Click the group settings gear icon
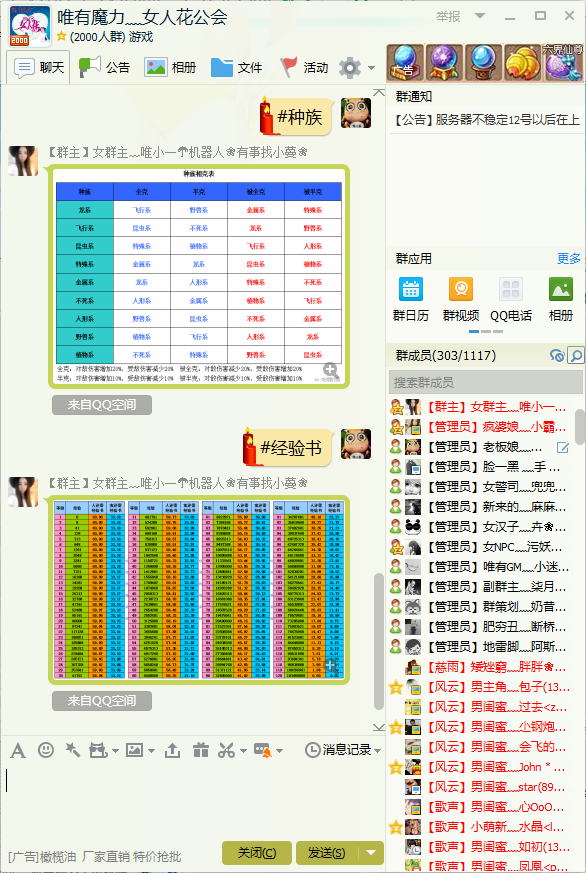This screenshot has width=586, height=873. 350,68
